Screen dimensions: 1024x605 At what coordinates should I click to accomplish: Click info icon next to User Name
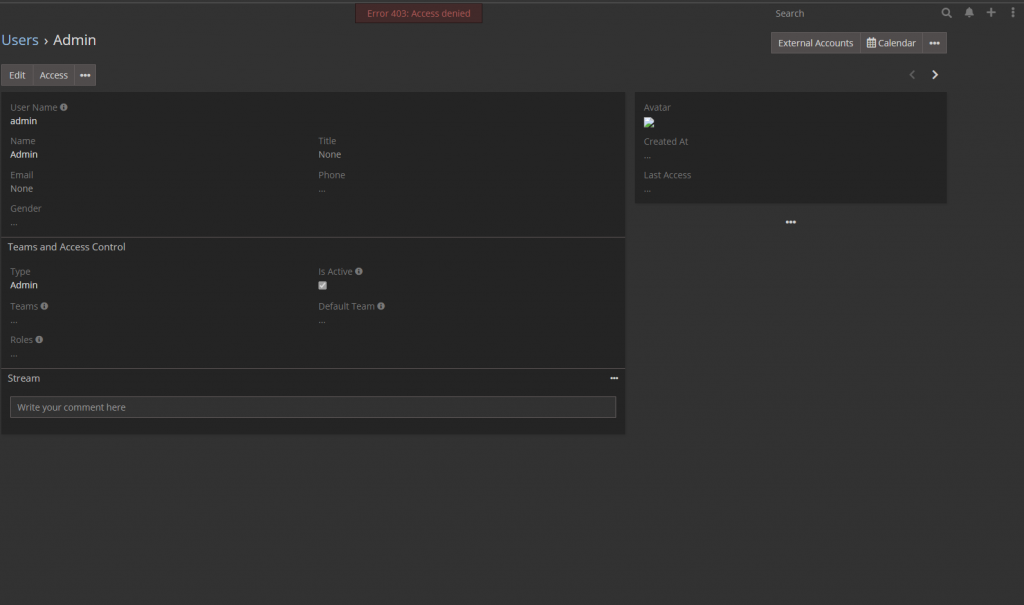pos(63,107)
